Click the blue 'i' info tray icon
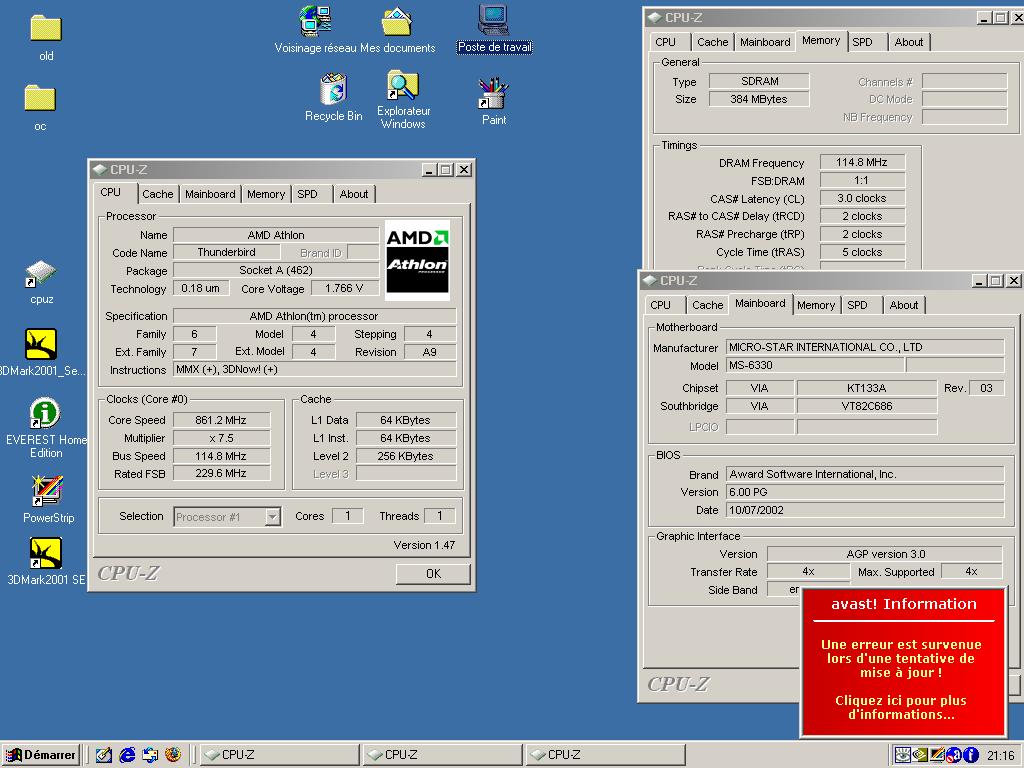Viewport: 1024px width, 768px height. [970, 755]
